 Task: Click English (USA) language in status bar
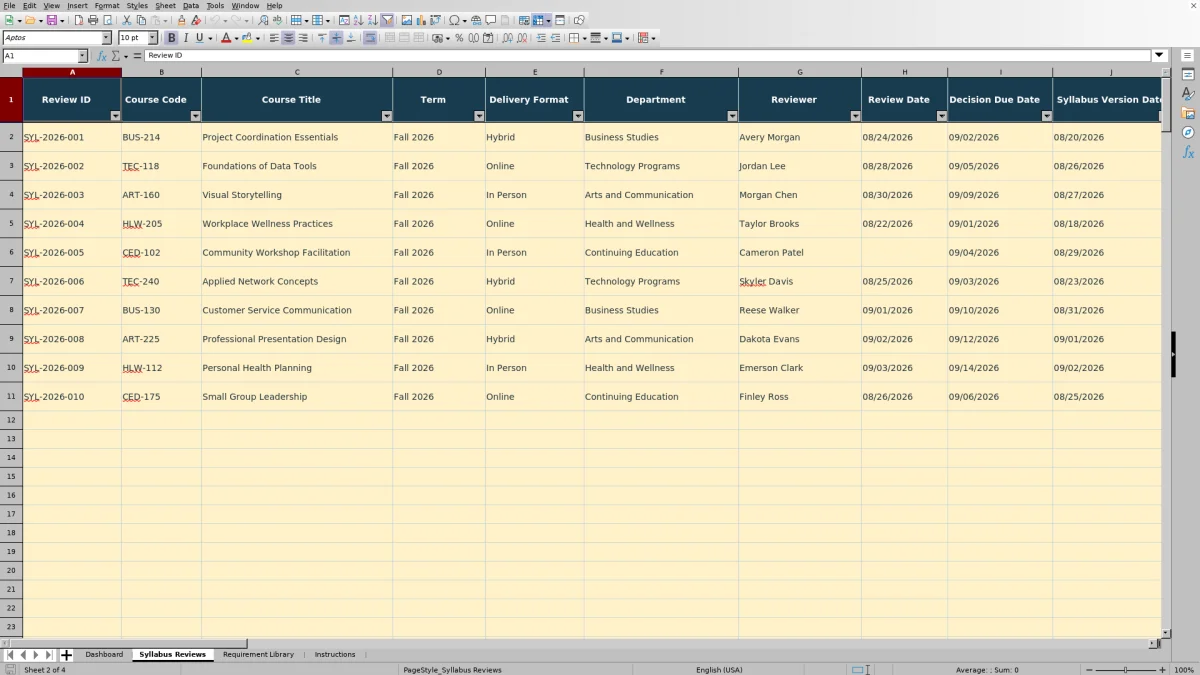pyautogui.click(x=719, y=670)
